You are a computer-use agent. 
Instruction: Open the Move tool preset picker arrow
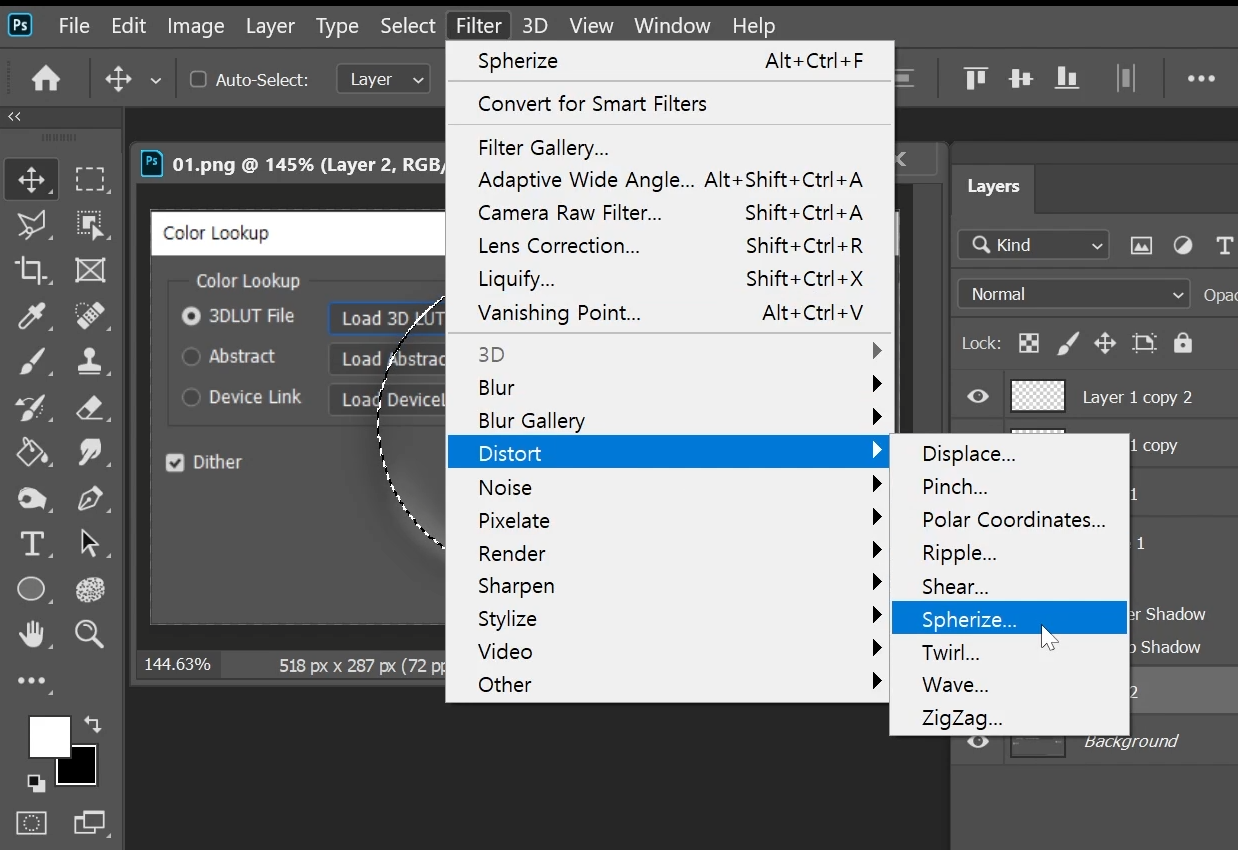coord(155,80)
